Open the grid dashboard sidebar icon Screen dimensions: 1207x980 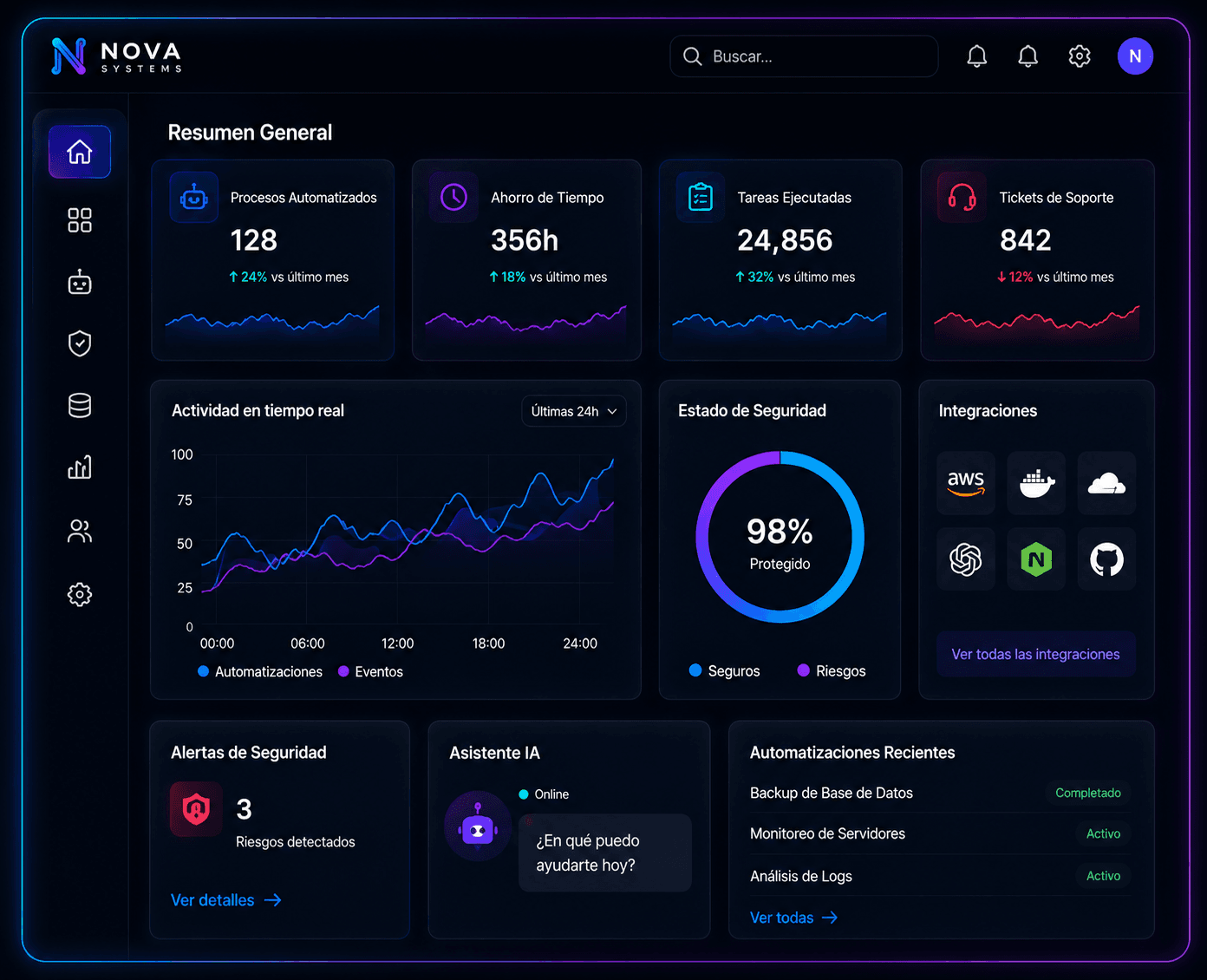tap(80, 220)
